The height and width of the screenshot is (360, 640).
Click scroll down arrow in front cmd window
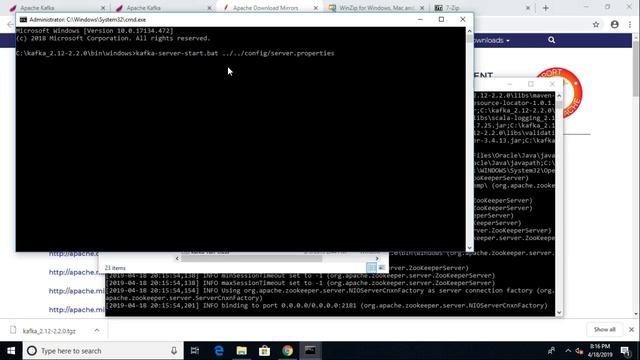(469, 247)
